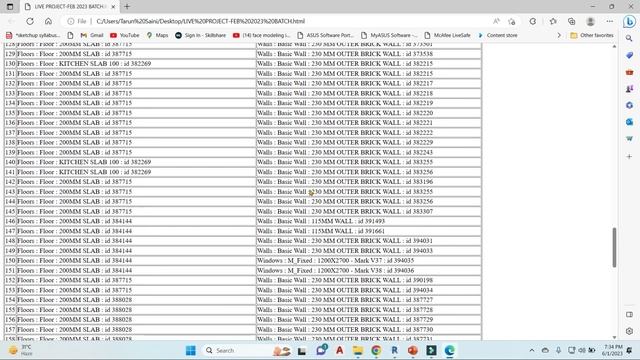Open sidebar Outlook icon
The width and height of the screenshot is (640, 360).
click(629, 122)
